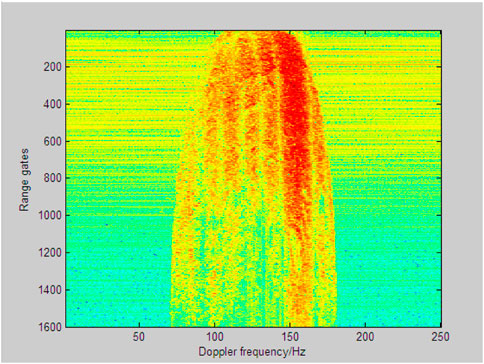Click y-axis tick label 1200
Viewport: 484px width, 364px height.
pyautogui.click(x=50, y=253)
